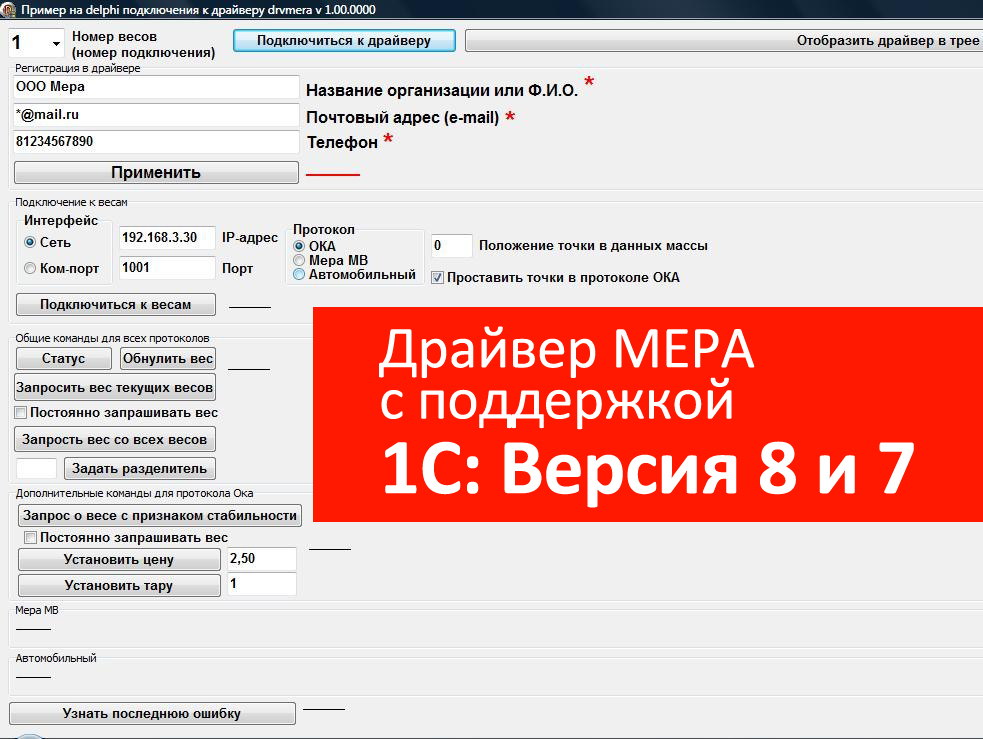Screen dimensions: 983x739
Task: Enable 'Постоянно запрашивать вес' under common commands
Action: (x=20, y=412)
